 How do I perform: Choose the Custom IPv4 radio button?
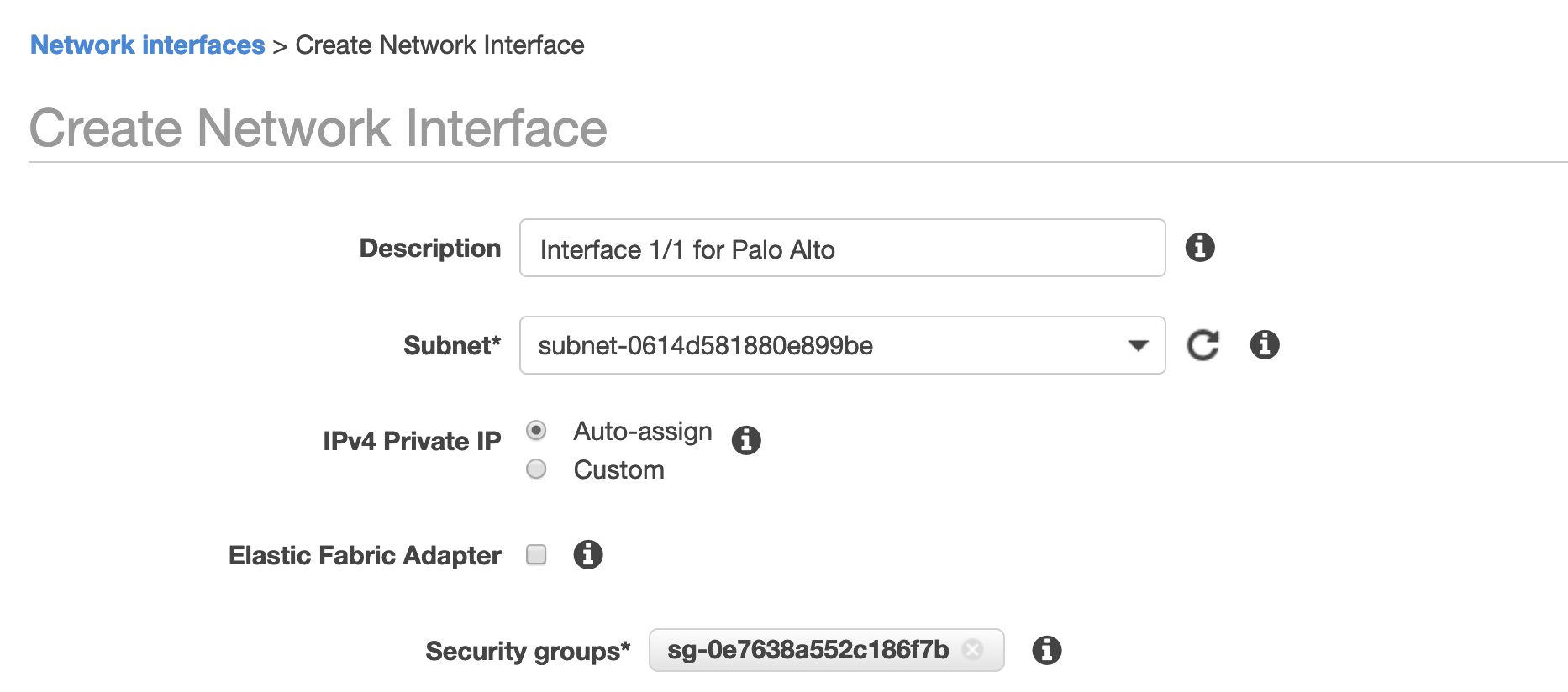click(x=536, y=469)
